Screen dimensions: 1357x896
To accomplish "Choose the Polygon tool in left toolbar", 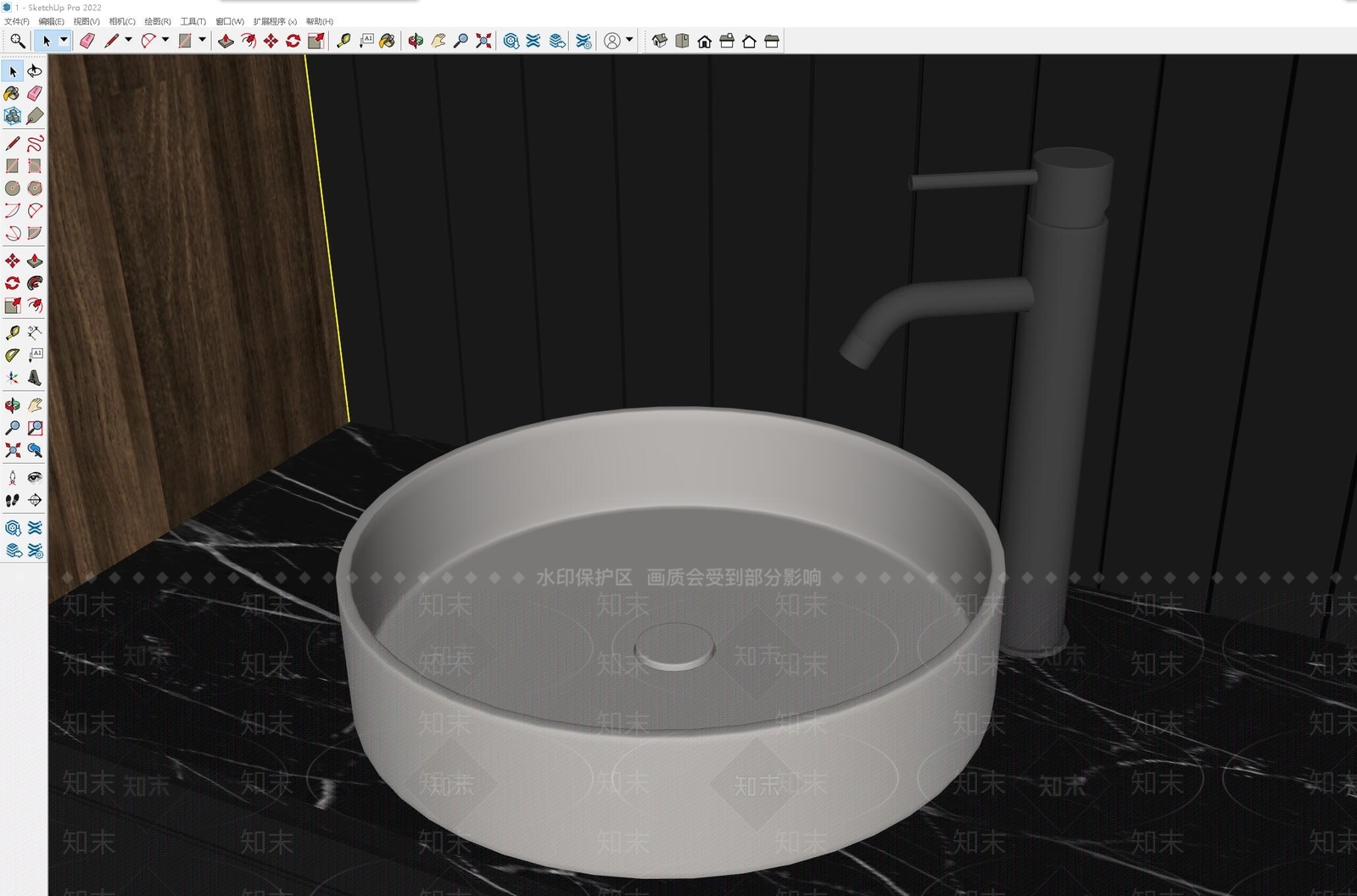I will [35, 188].
